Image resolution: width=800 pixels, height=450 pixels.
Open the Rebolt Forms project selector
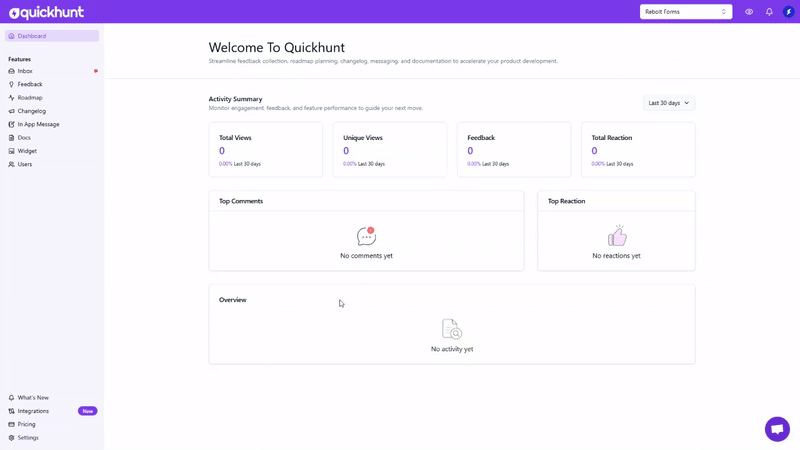click(x=686, y=12)
